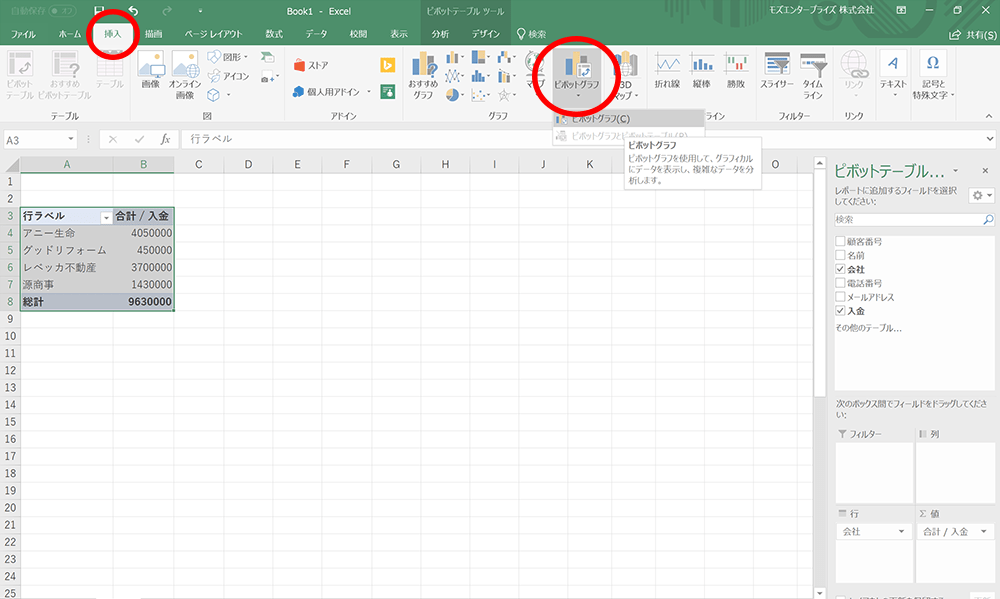Click the column D header
1000x599 pixels.
click(x=248, y=165)
